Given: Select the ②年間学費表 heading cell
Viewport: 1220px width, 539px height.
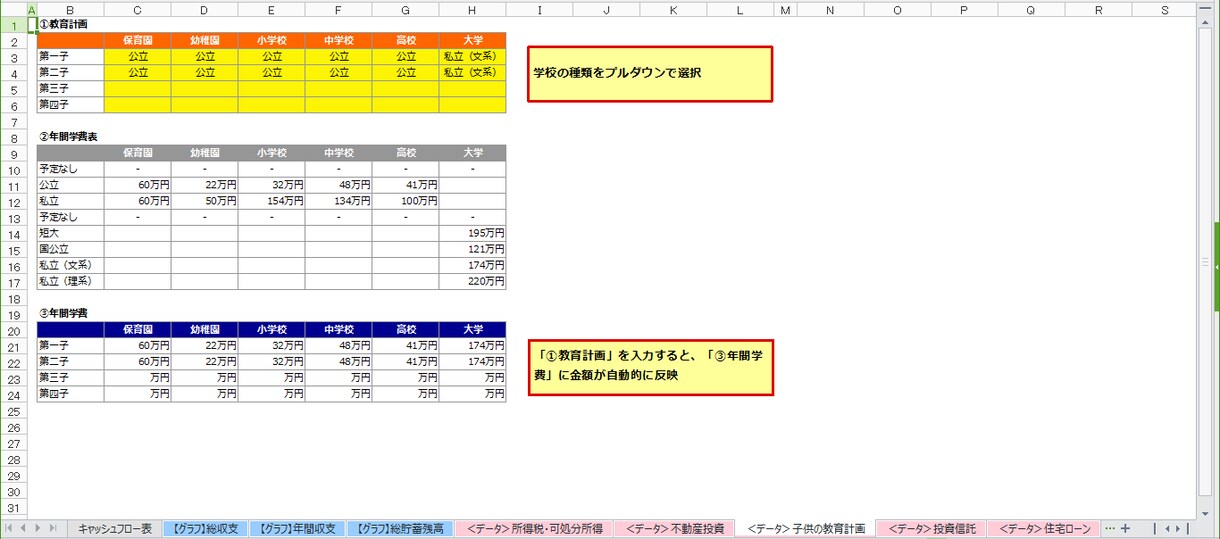Looking at the screenshot, I should 70,137.
